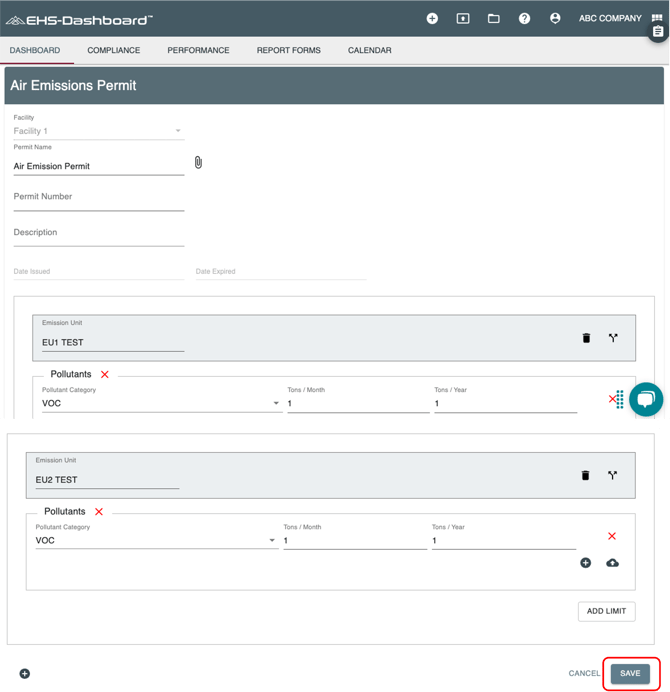Open the help question mark icon

(524, 18)
